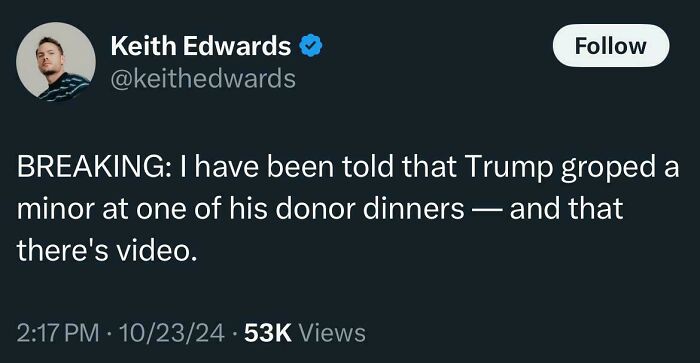Viewport: 700px width, 363px height.
Task: Click the words there's video
Action: tap(107, 250)
